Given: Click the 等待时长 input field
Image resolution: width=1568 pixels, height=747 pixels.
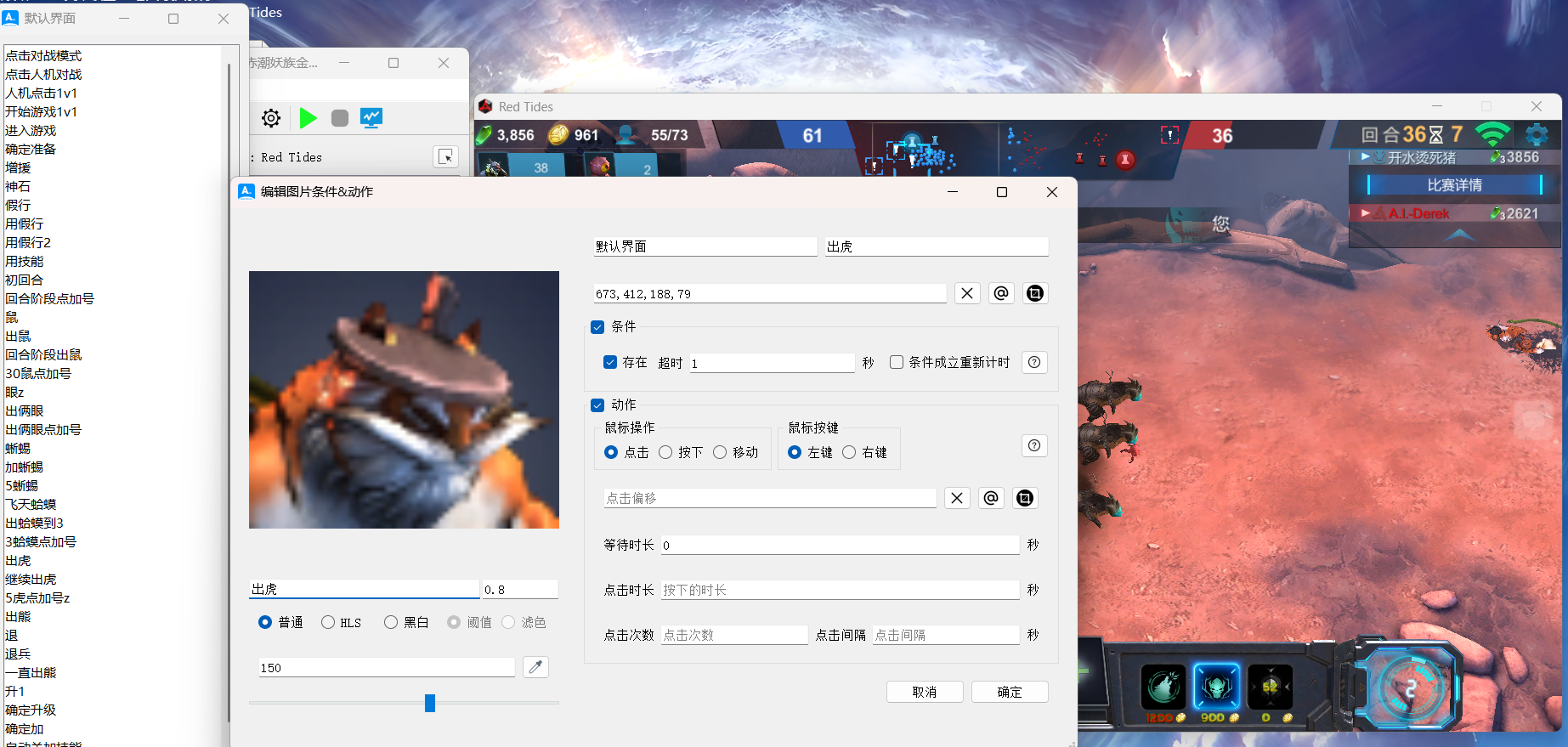Looking at the screenshot, I should point(840,545).
